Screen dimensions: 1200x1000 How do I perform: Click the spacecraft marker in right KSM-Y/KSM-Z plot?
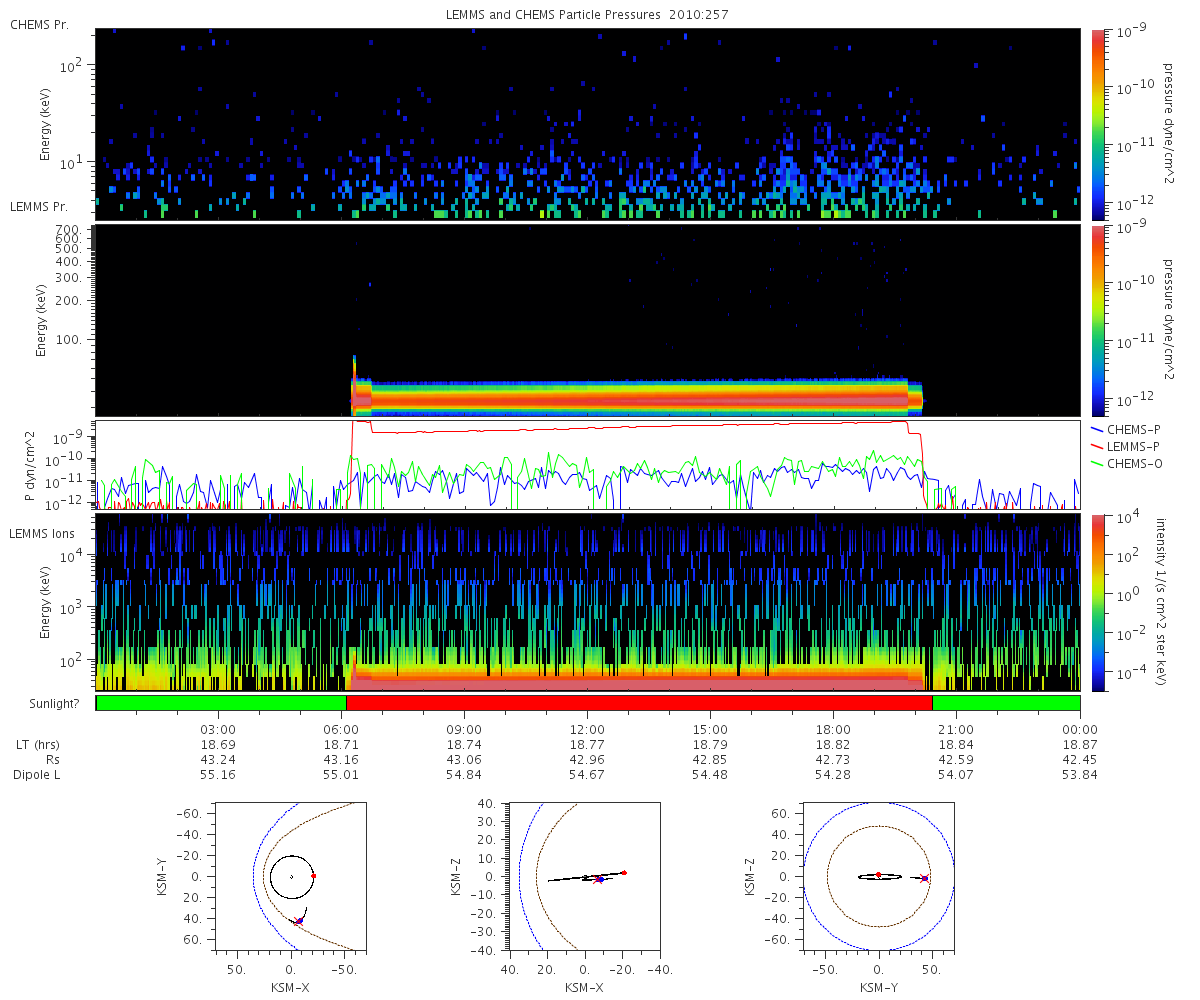click(x=924, y=879)
